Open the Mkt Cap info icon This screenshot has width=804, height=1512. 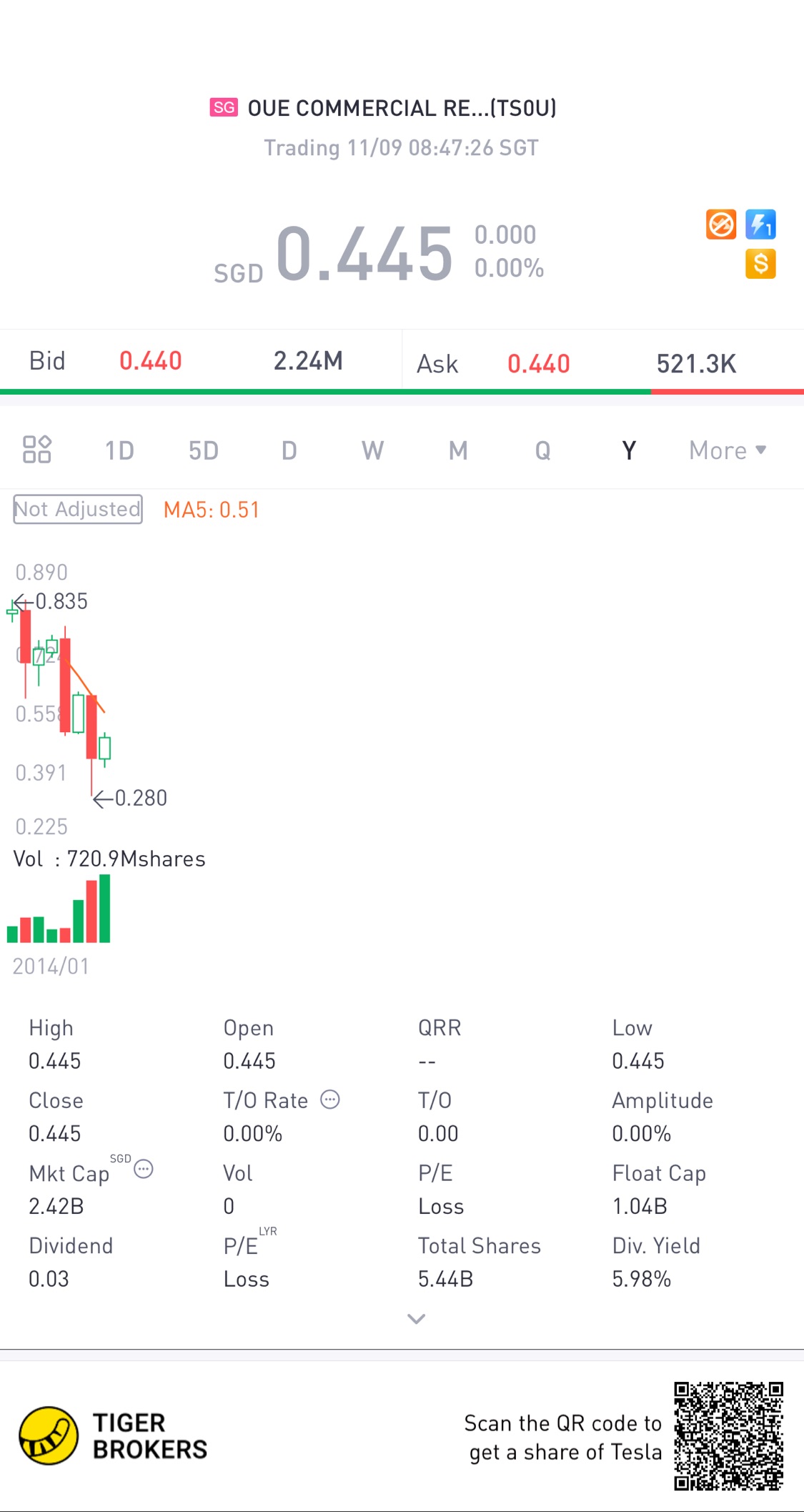(x=144, y=1170)
